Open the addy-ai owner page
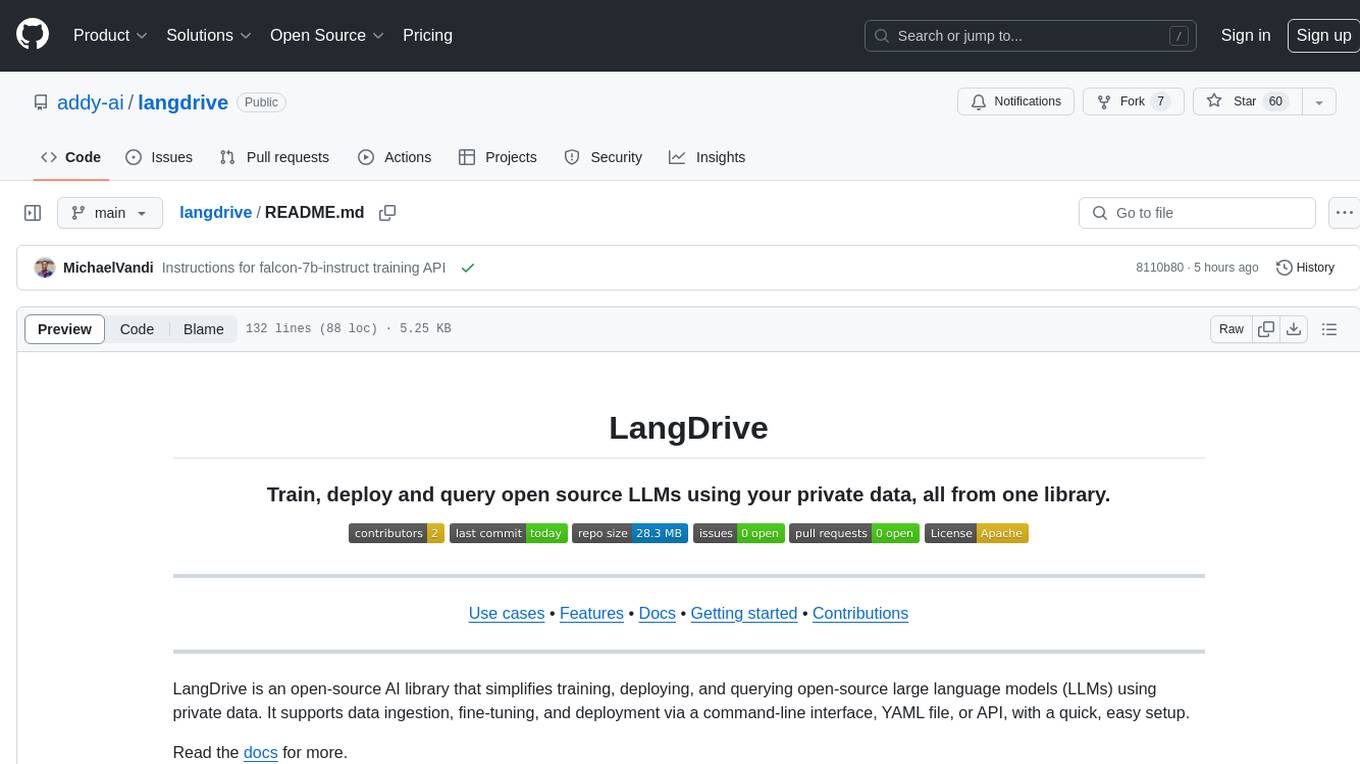The image size is (1360, 764). point(90,102)
